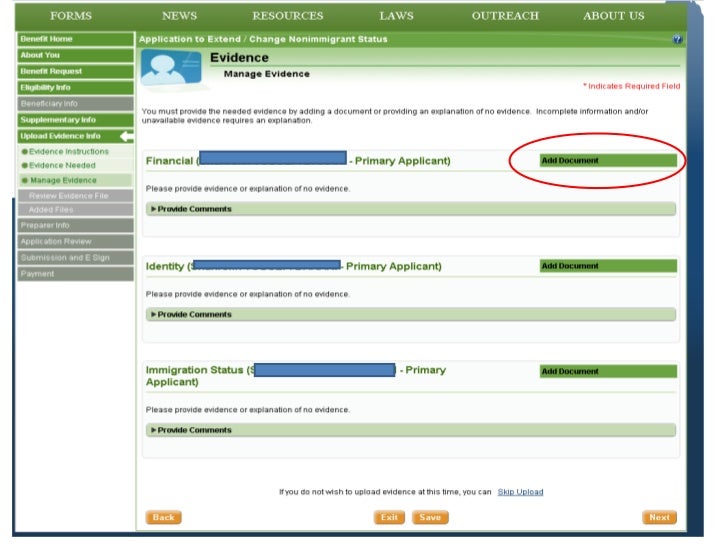728x546 pixels.
Task: Select Beneficiary Info sidebar item
Action: click(x=76, y=104)
